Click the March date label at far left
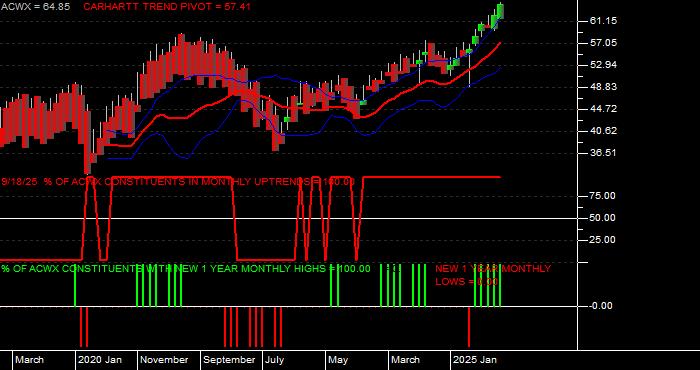Screen dimensions: 700x370 (29, 360)
